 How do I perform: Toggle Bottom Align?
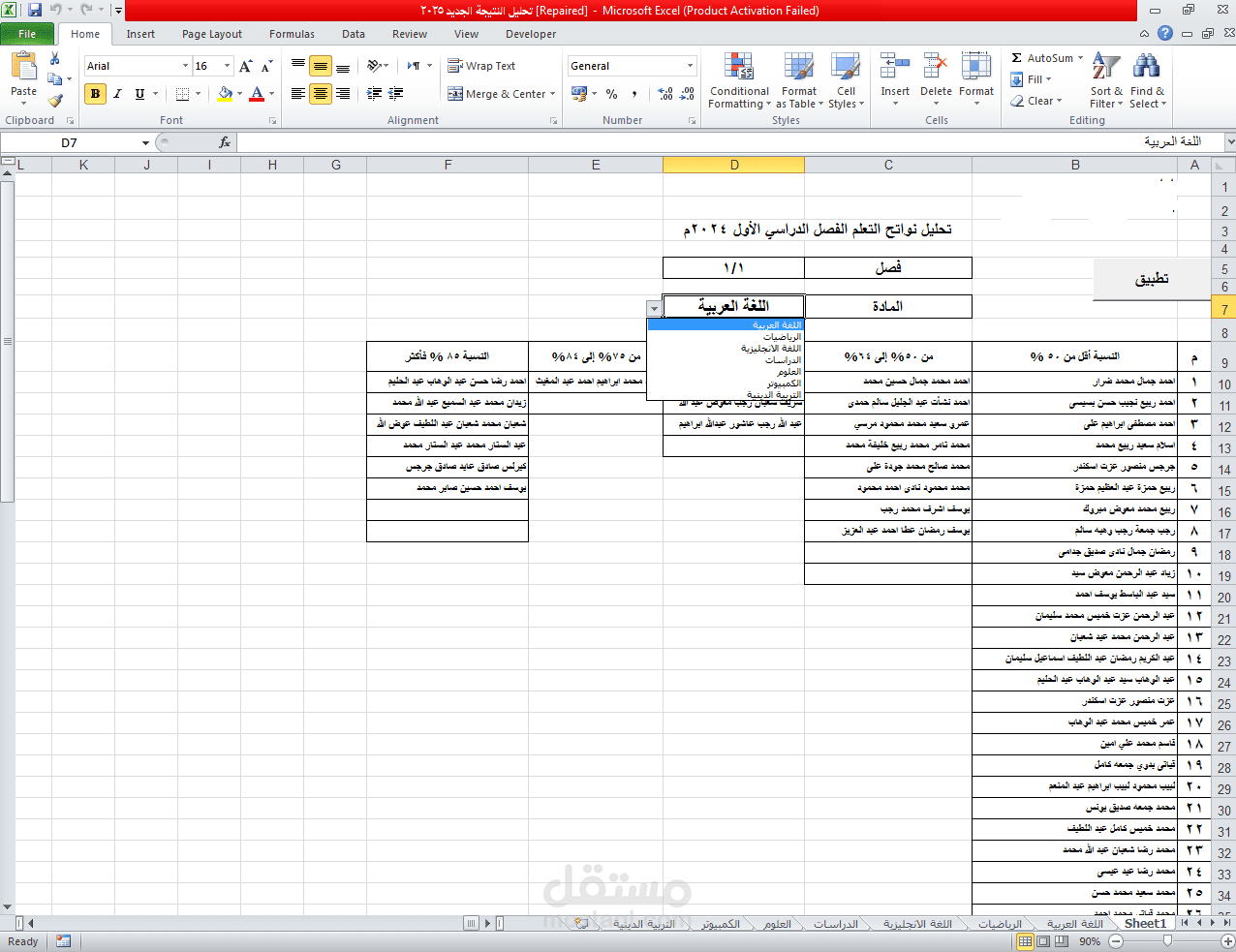point(342,66)
